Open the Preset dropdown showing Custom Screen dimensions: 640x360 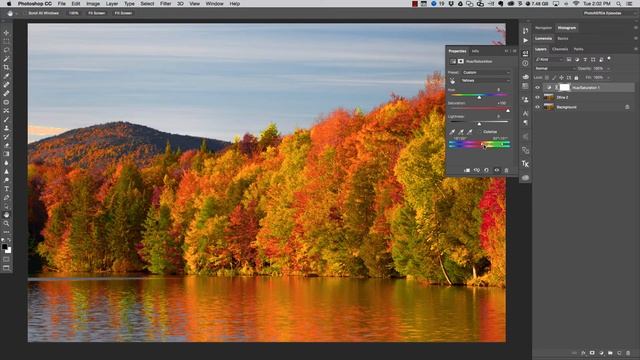pyautogui.click(x=486, y=72)
